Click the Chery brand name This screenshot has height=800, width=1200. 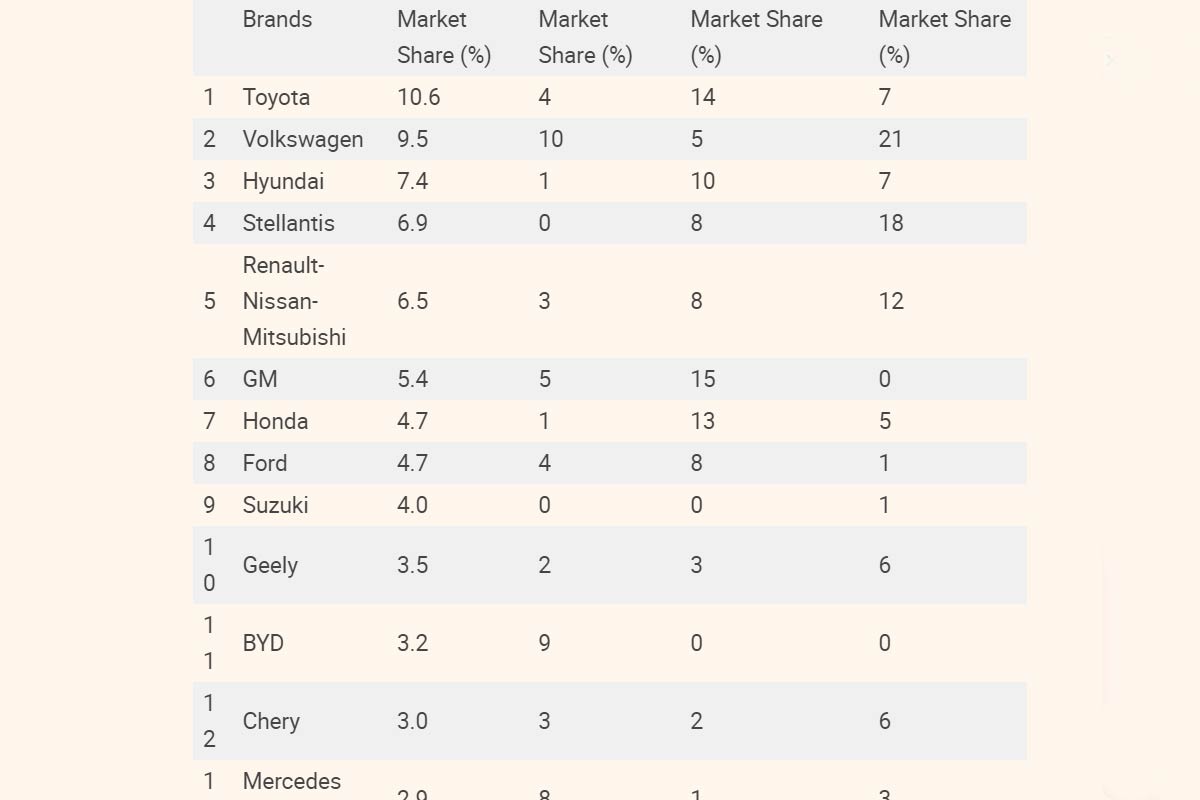click(x=271, y=722)
